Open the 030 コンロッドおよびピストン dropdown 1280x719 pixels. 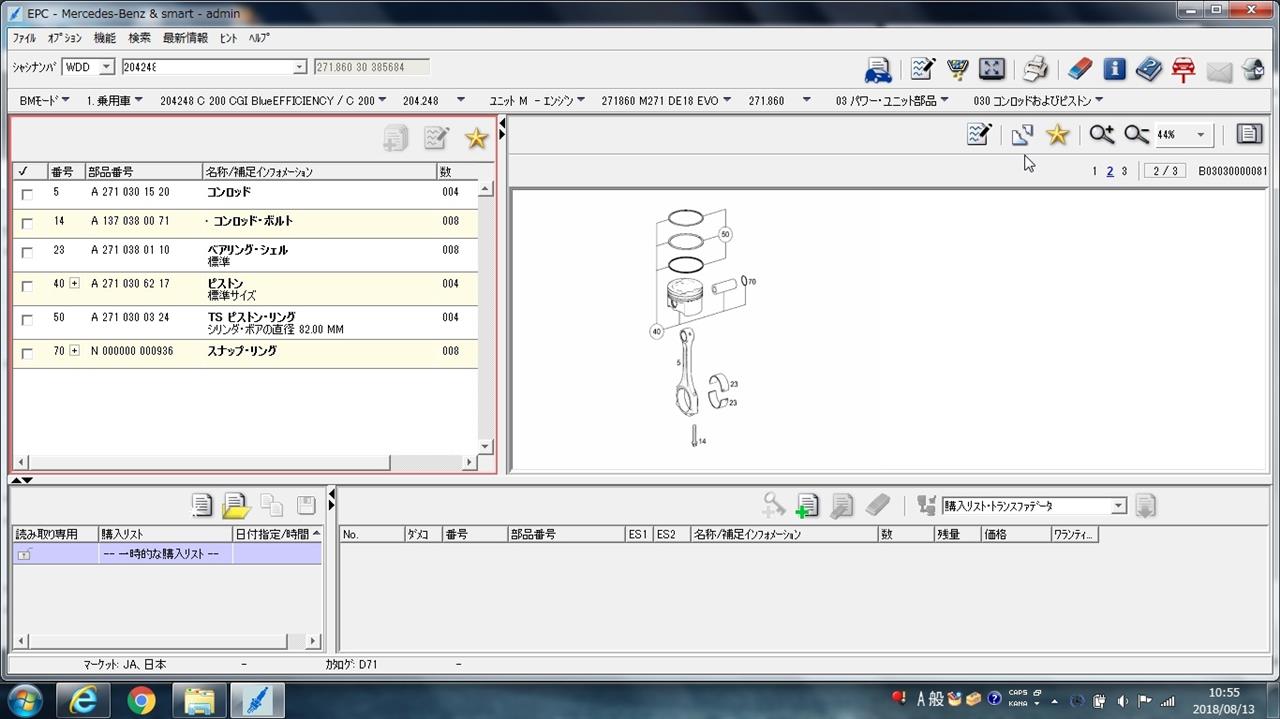(x=1099, y=100)
